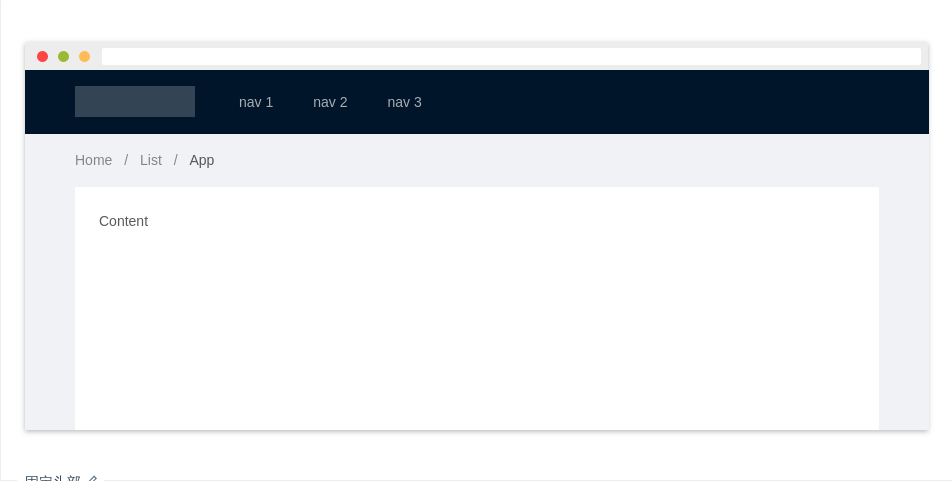Click the green dot in the mock browser bar
This screenshot has height=481, width=952.
[63, 56]
